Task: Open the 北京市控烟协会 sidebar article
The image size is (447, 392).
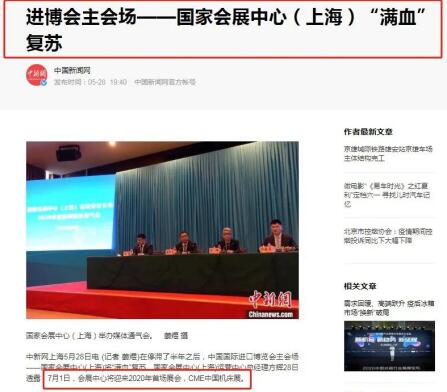Action: coord(388,236)
